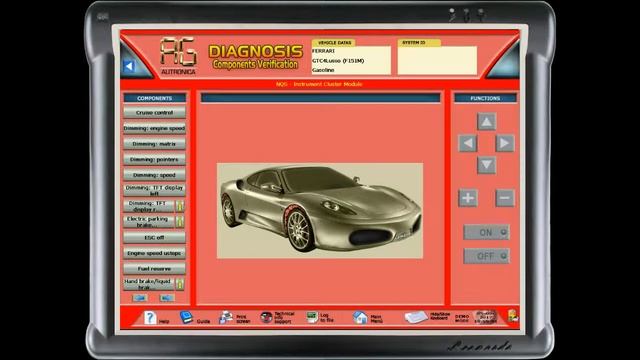Click the Print screen icon
The height and width of the screenshot is (360, 640).
coord(226,317)
